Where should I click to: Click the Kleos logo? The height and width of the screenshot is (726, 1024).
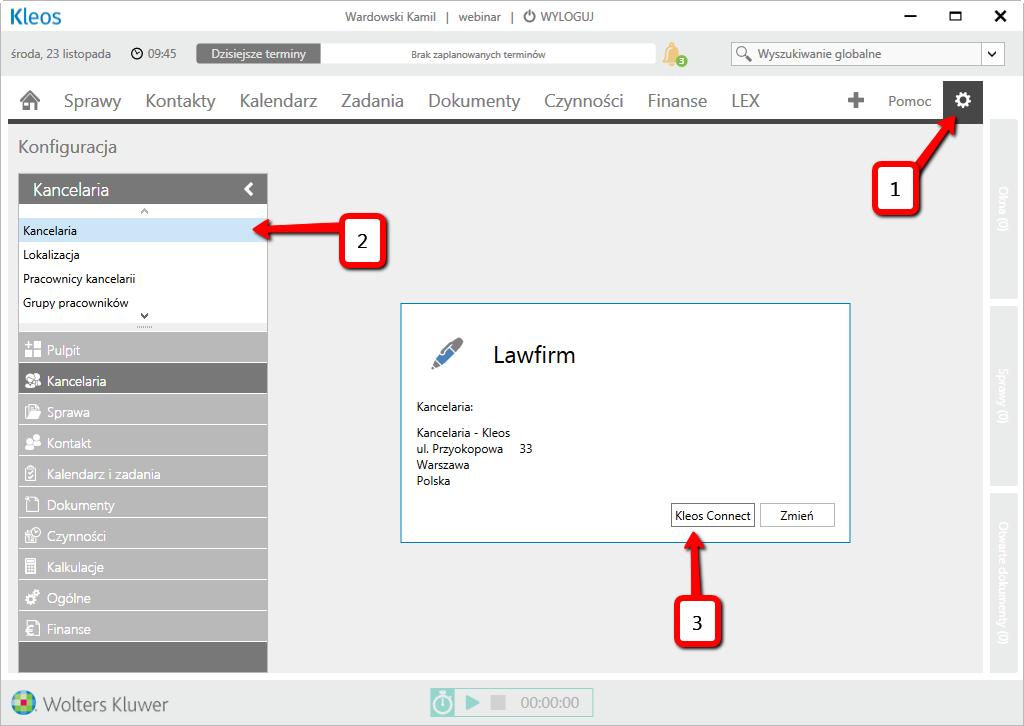(x=36, y=16)
